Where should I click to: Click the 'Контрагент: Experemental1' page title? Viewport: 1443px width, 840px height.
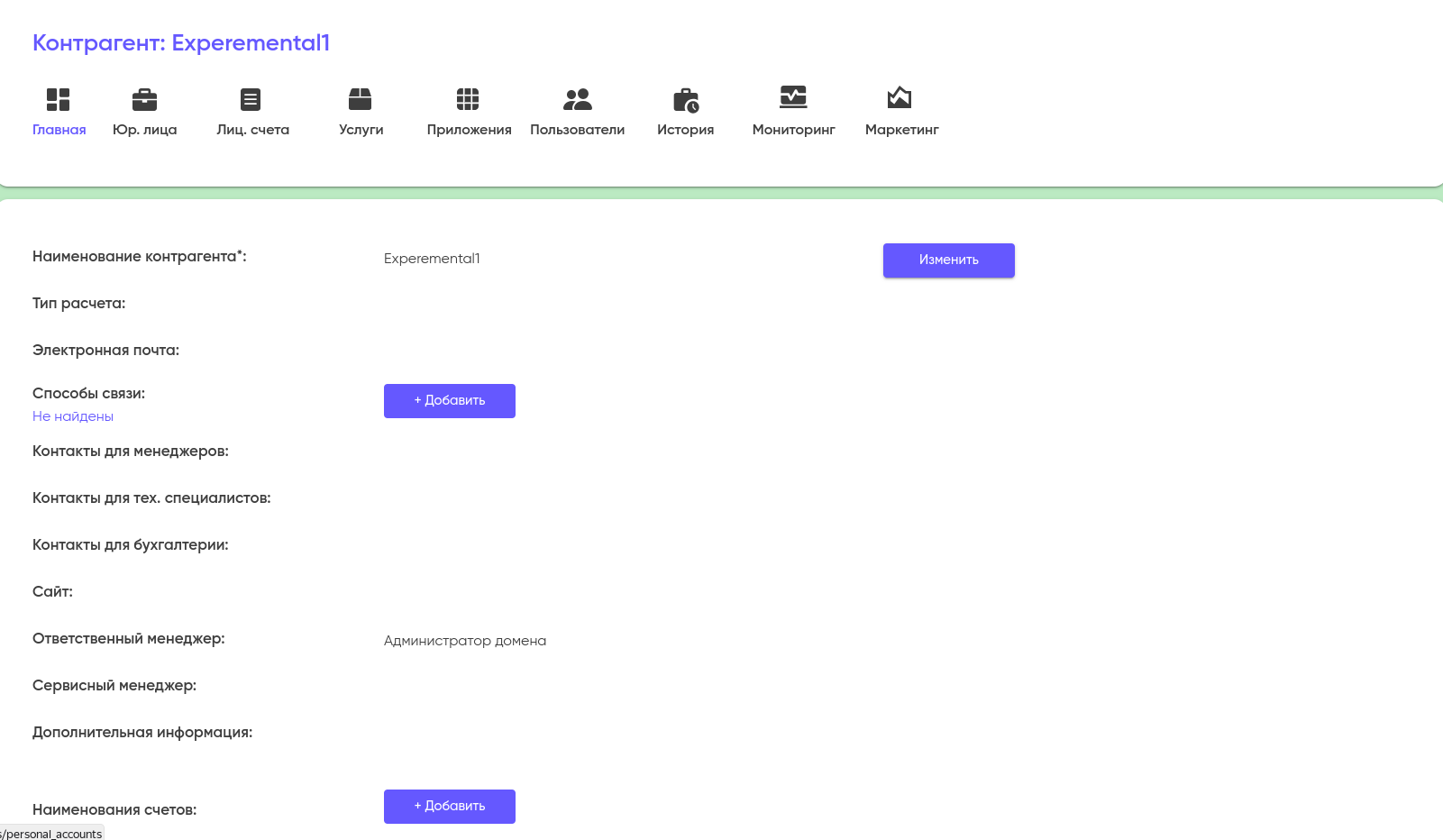click(181, 43)
